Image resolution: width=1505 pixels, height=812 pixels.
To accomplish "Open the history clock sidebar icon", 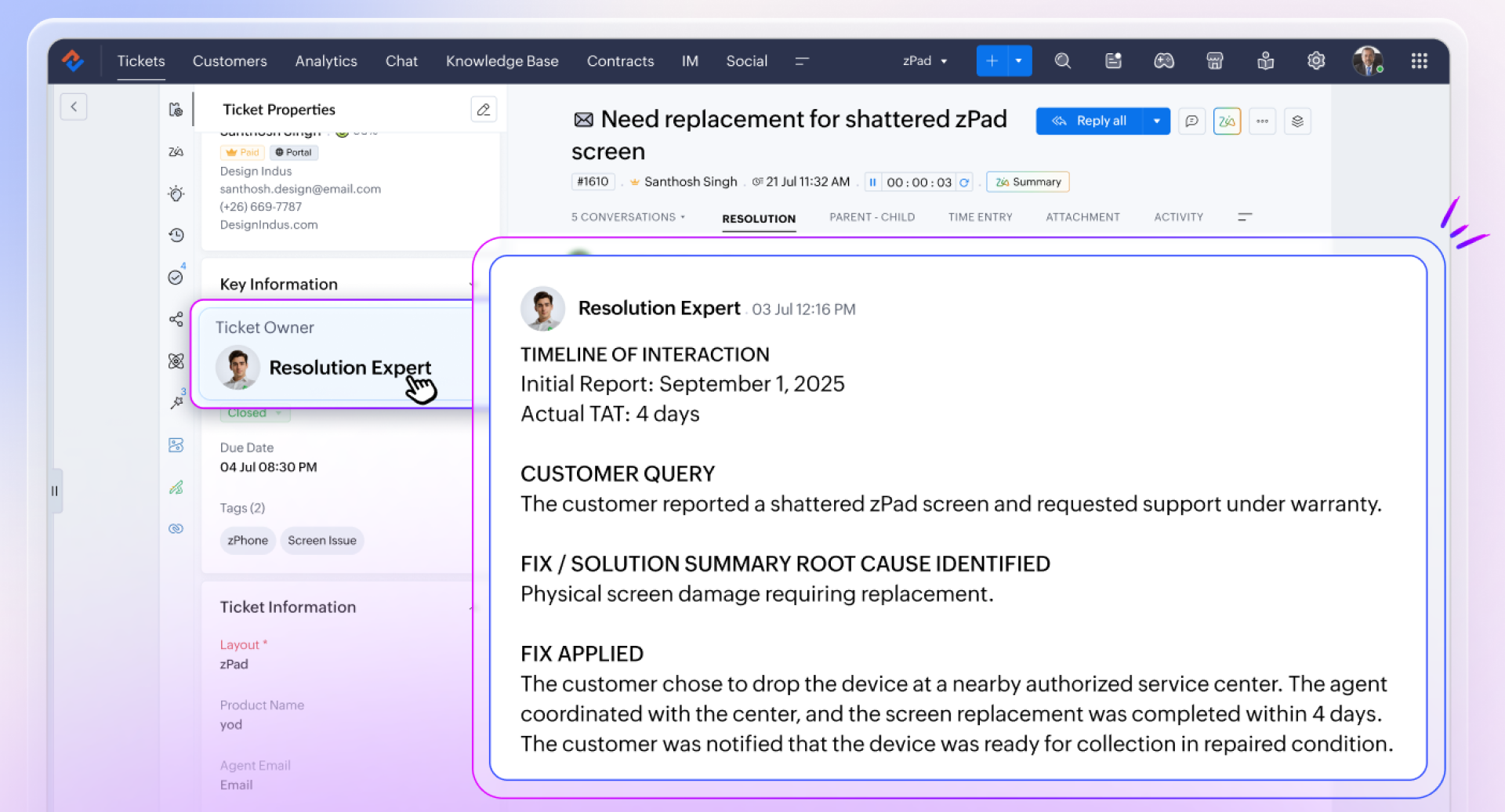I will coord(176,235).
